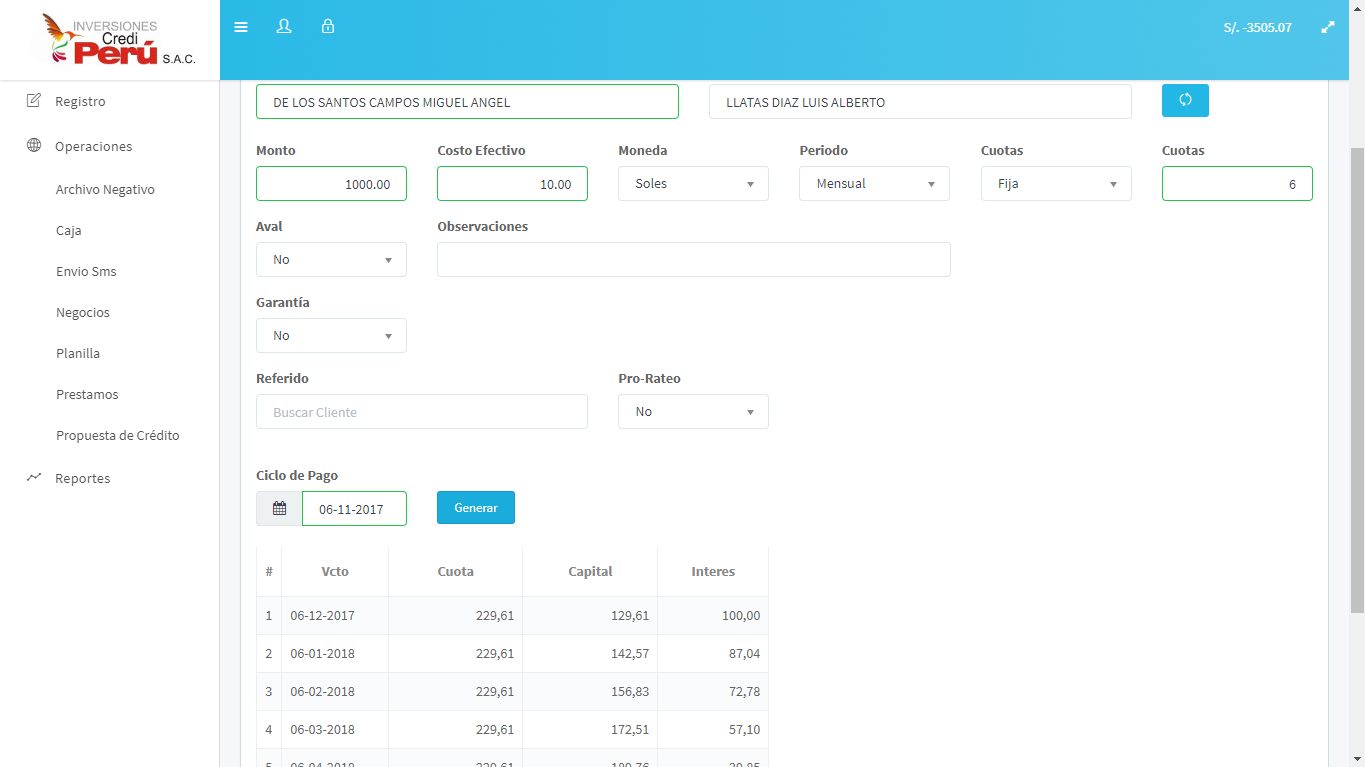Open Negocios menu item
The width and height of the screenshot is (1365, 767).
[83, 312]
